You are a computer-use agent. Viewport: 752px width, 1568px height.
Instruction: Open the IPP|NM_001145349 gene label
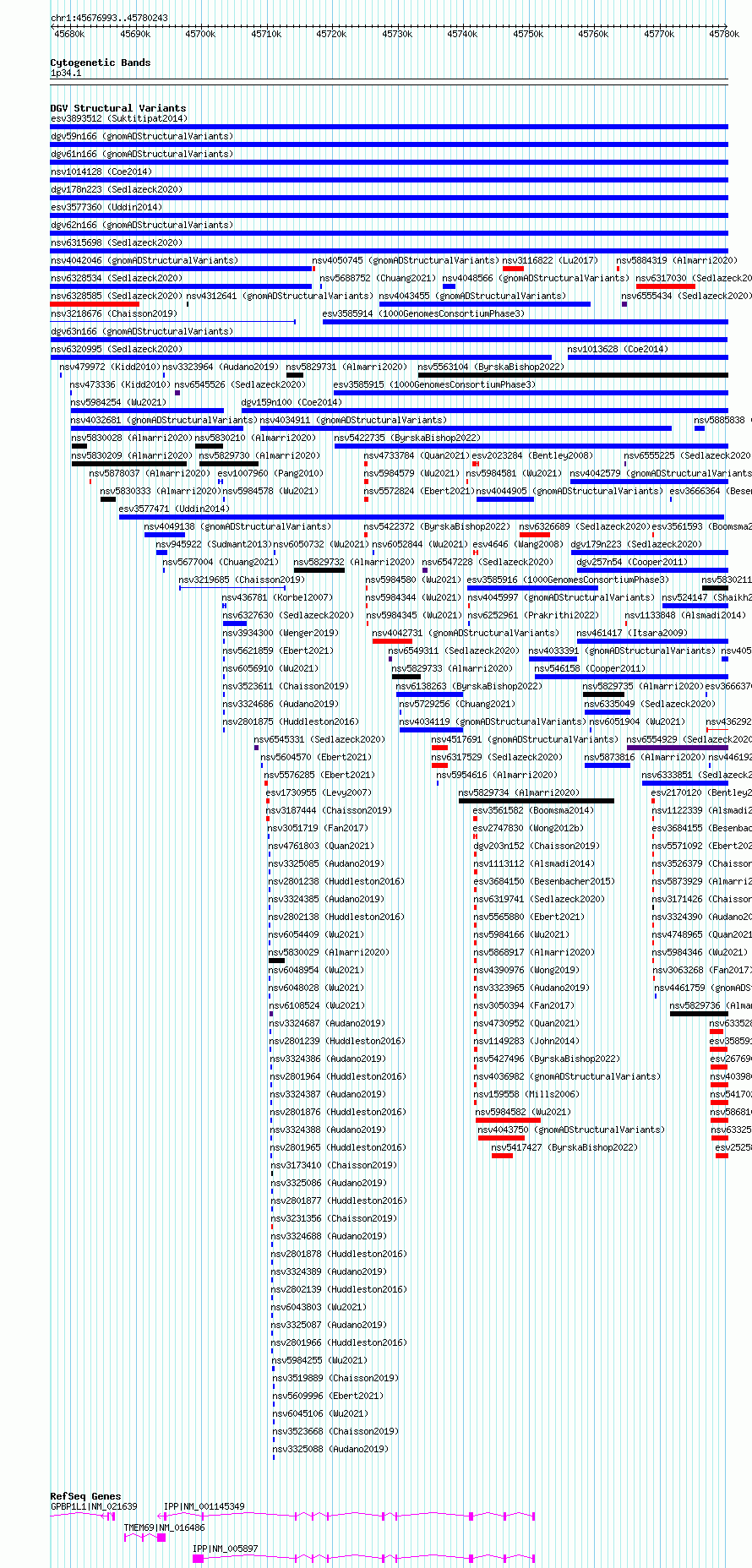[x=204, y=1506]
